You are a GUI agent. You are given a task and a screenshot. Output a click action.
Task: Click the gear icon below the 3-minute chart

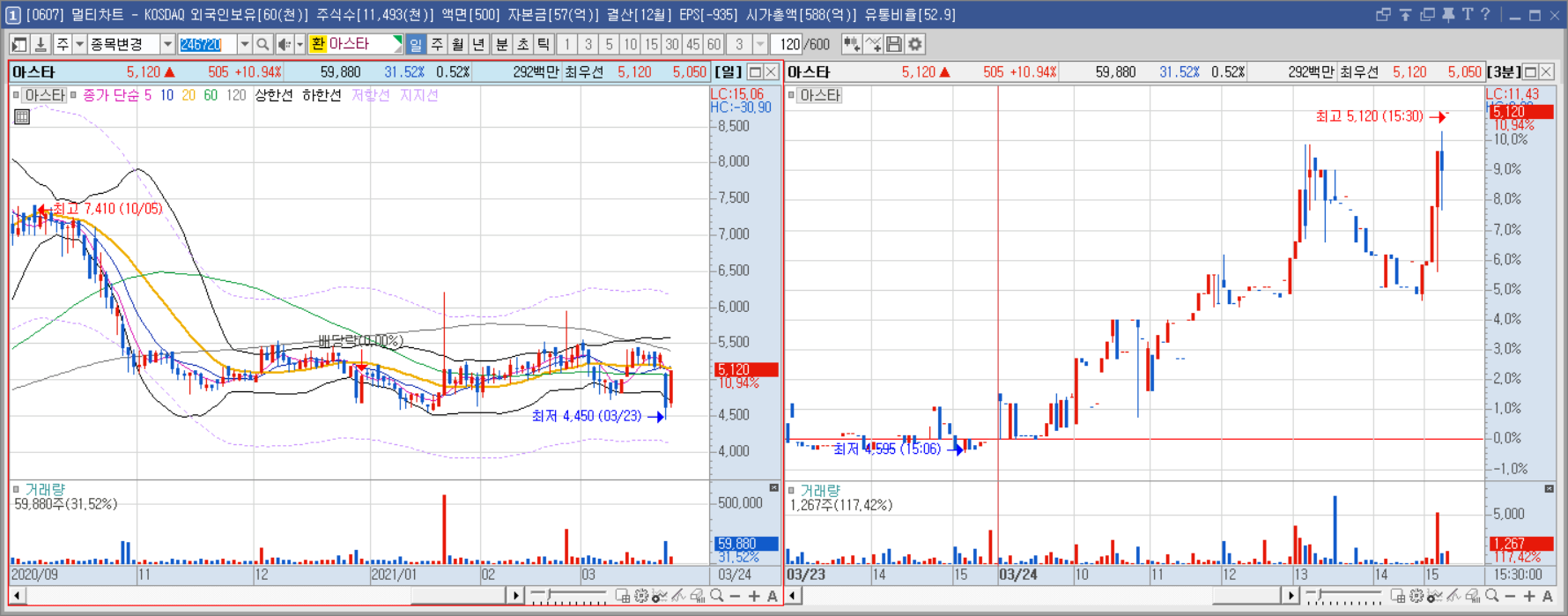[x=1416, y=597]
